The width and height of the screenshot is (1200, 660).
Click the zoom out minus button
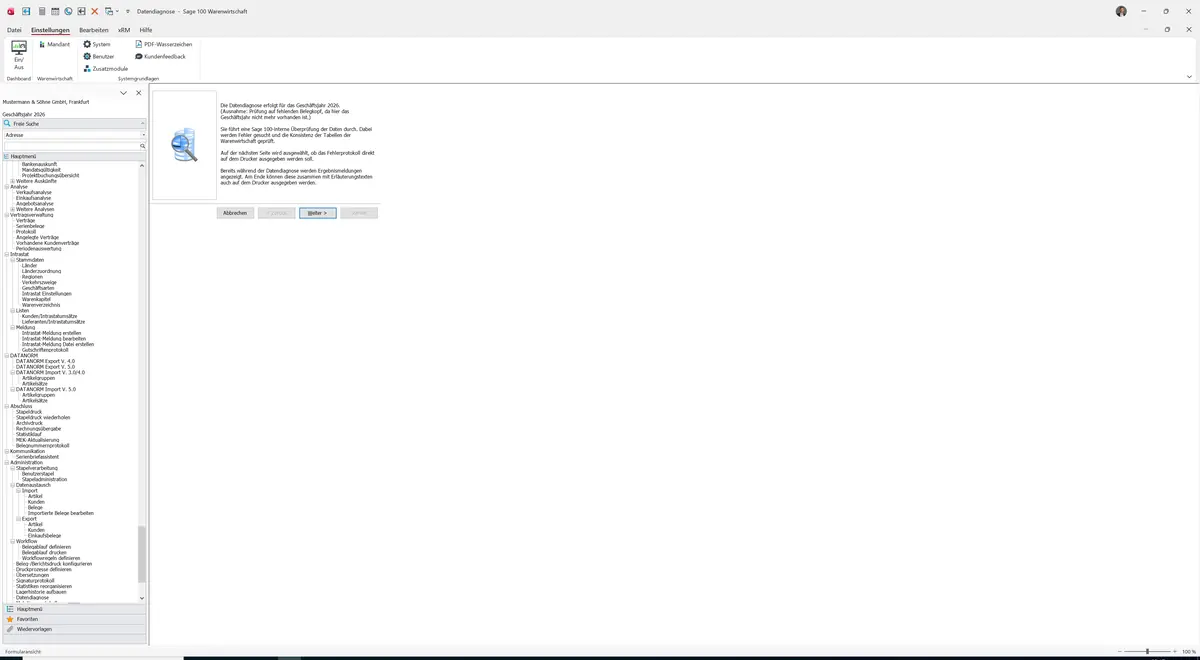pos(1119,651)
